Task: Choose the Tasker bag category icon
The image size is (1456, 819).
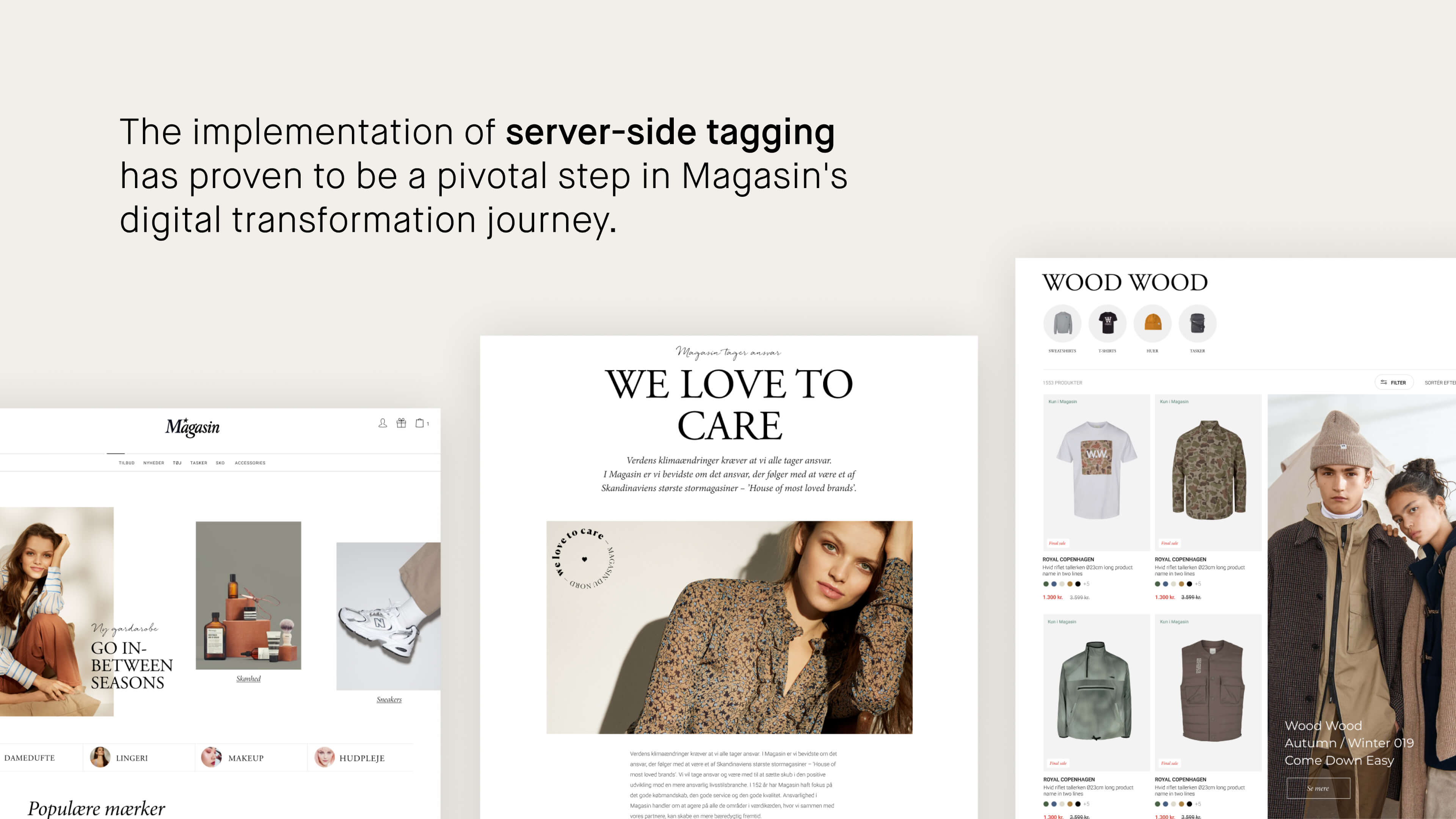Action: tap(1198, 323)
